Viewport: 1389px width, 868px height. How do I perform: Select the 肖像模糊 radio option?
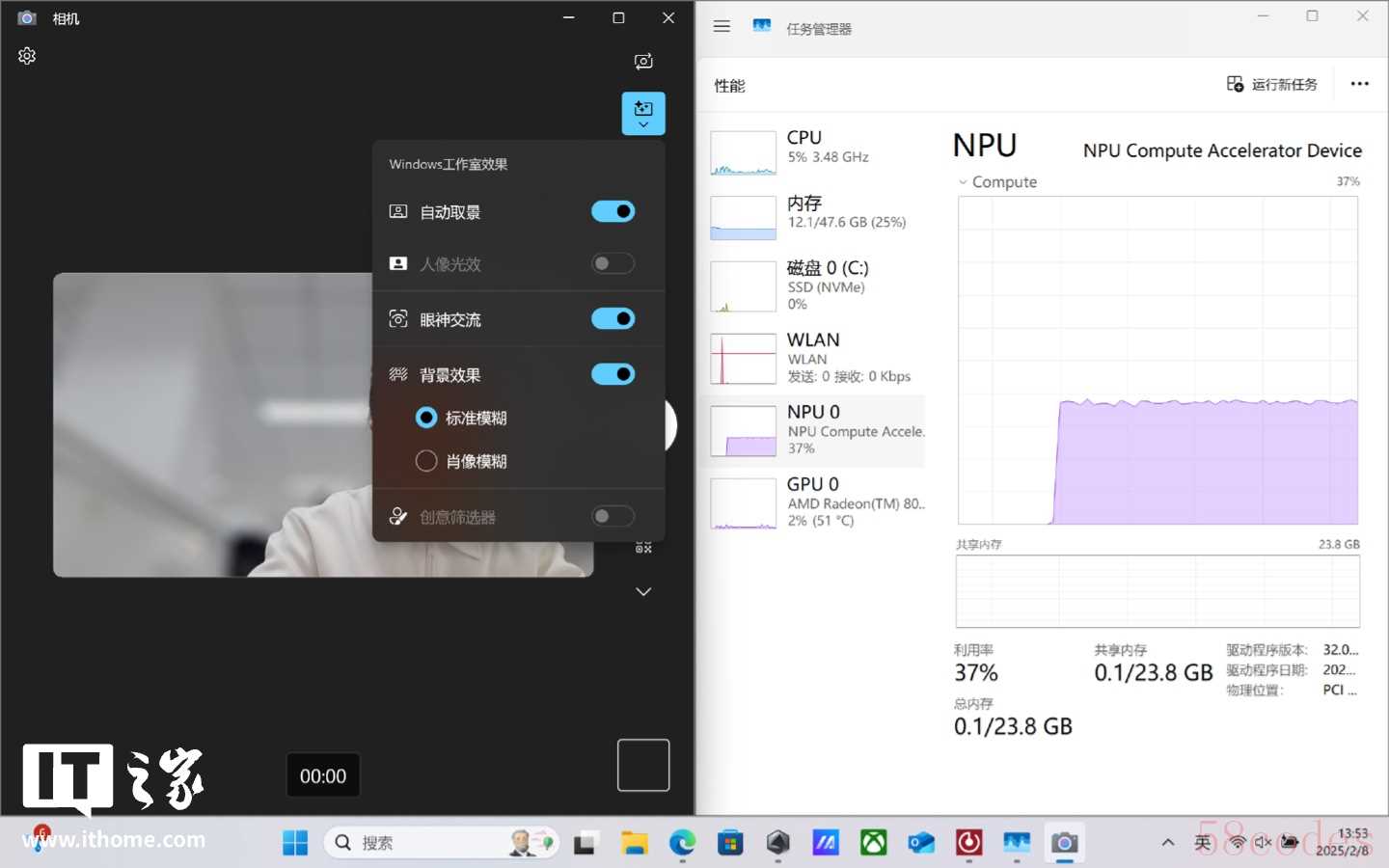pyautogui.click(x=426, y=461)
